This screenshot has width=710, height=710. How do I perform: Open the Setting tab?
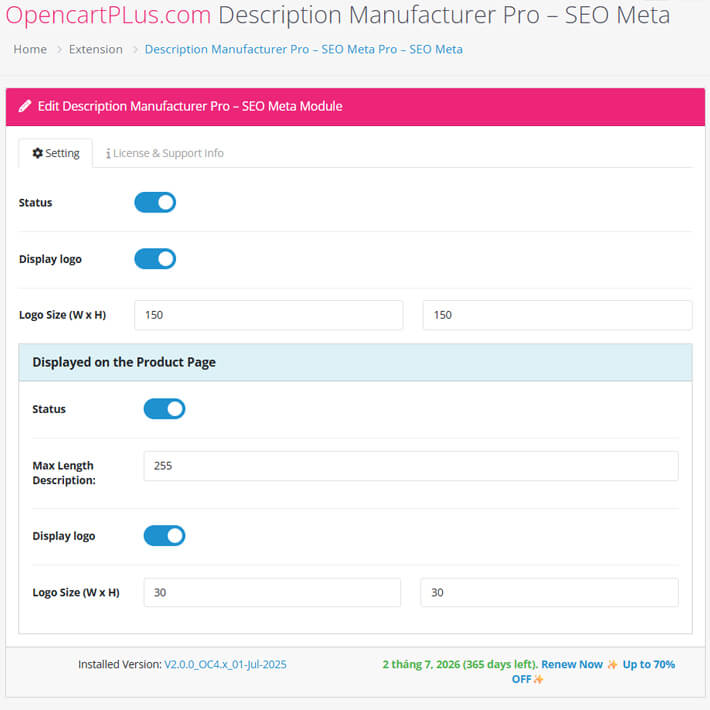tap(56, 153)
